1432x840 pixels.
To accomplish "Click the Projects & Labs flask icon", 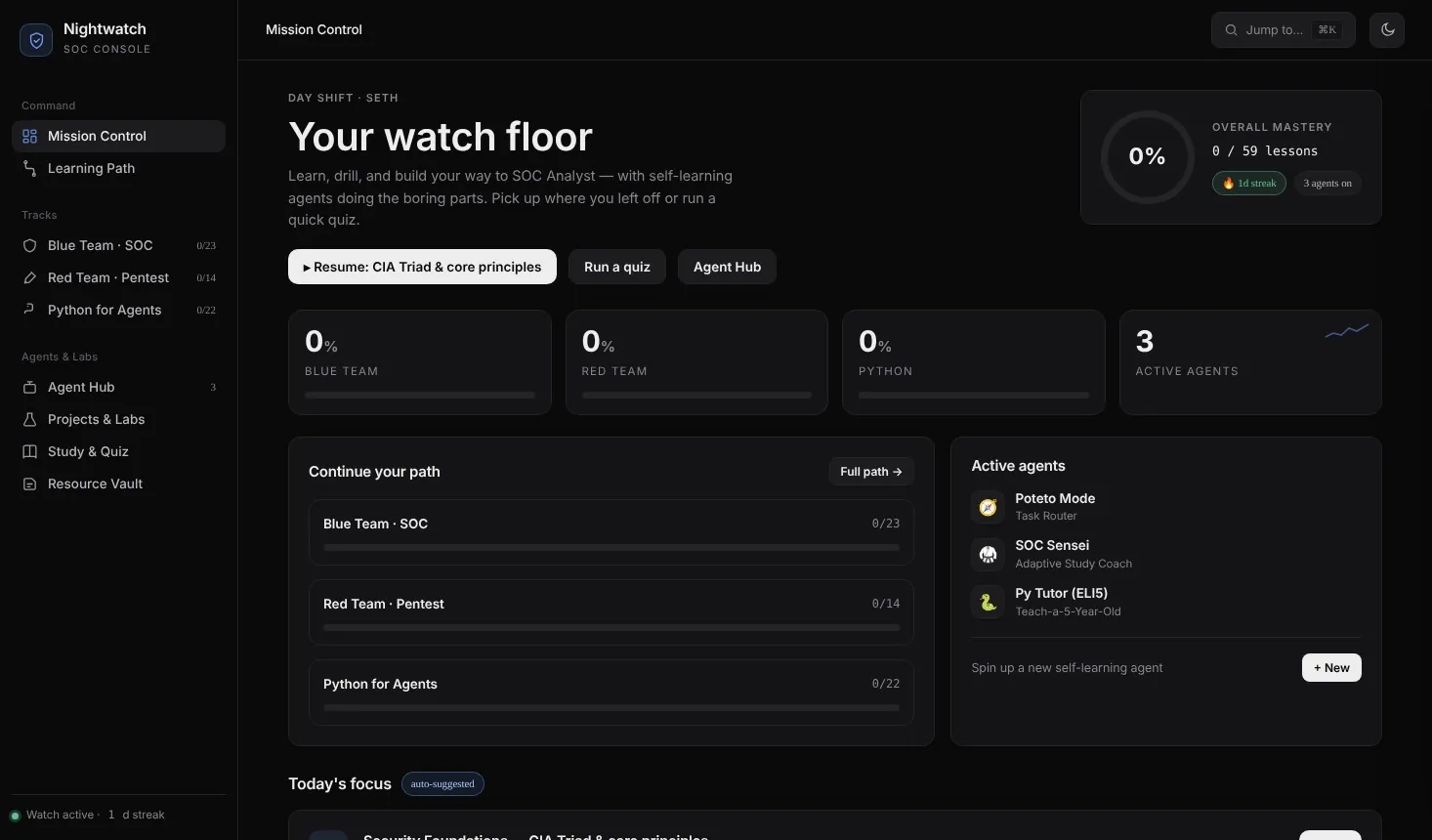I will [x=29, y=420].
